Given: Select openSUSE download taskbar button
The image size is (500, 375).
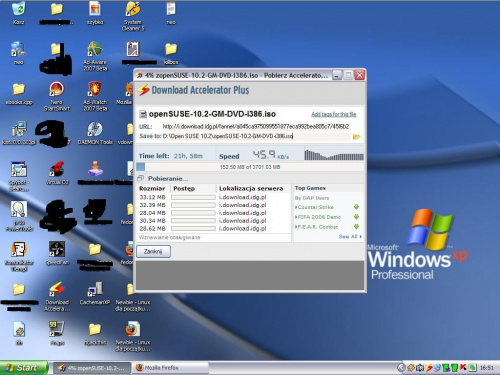Looking at the screenshot, I should pyautogui.click(x=92, y=368).
